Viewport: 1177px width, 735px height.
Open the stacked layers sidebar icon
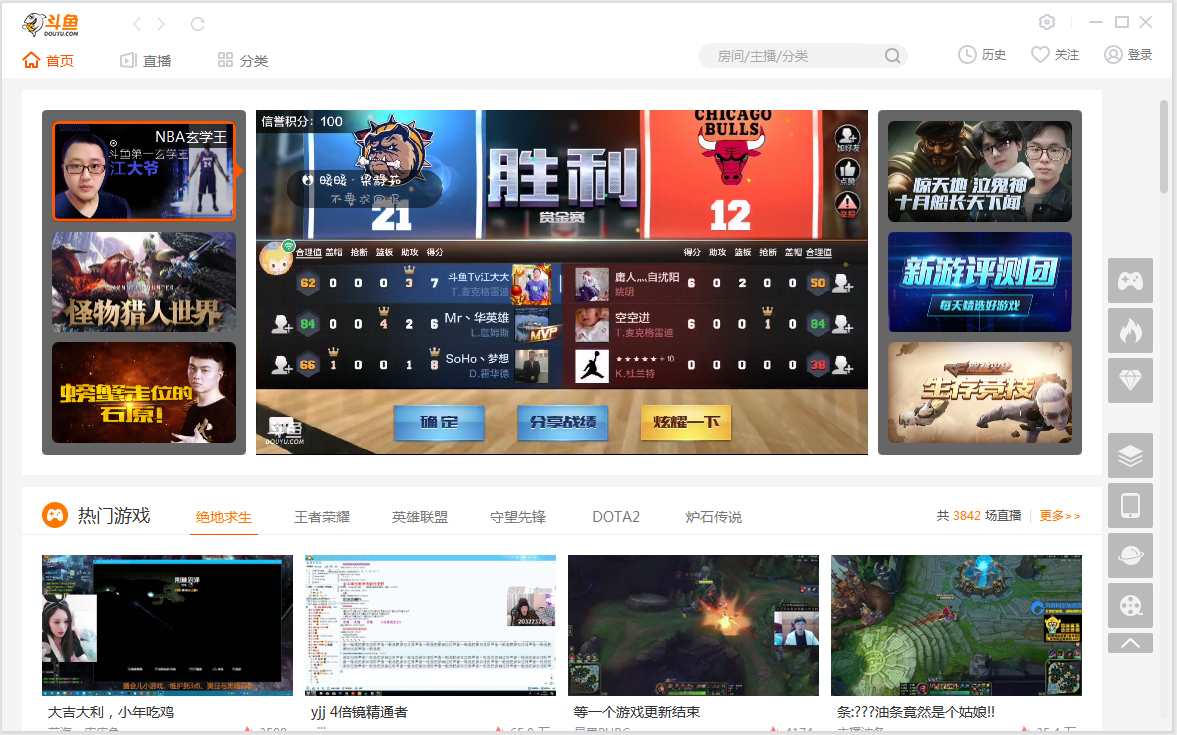1130,456
